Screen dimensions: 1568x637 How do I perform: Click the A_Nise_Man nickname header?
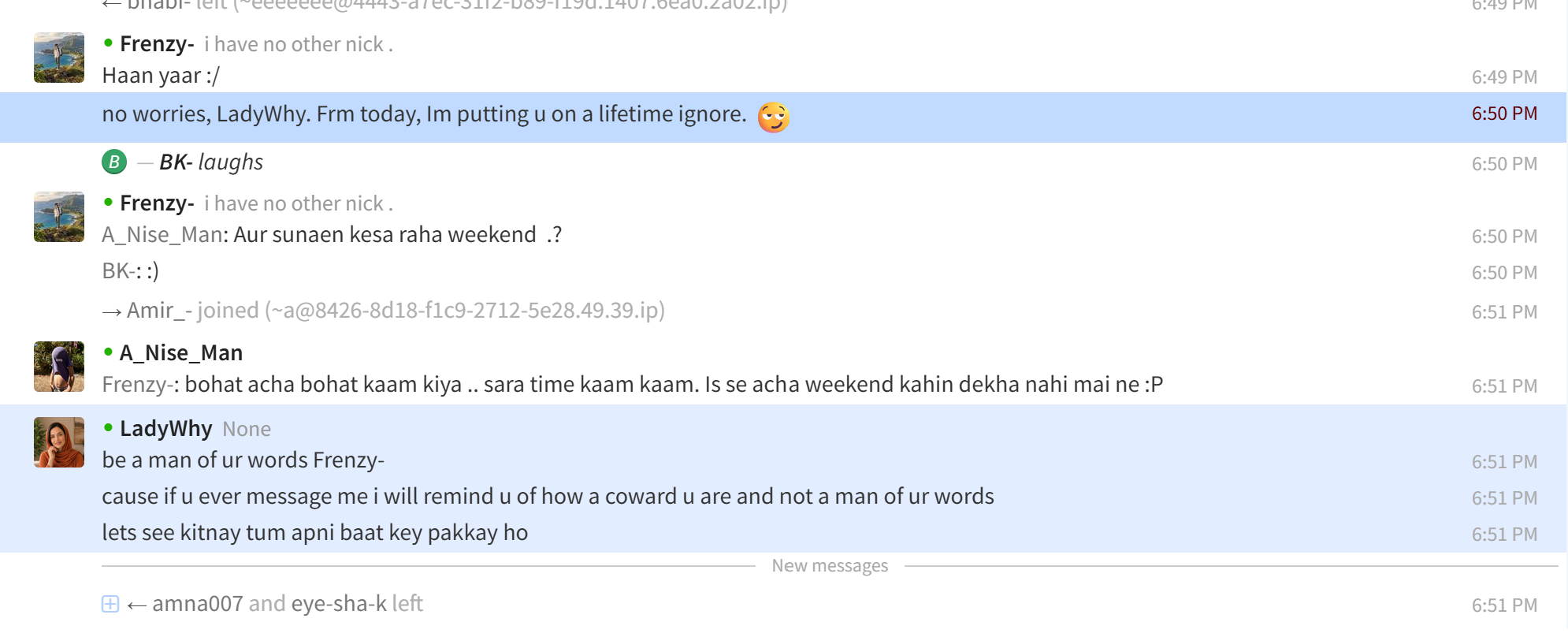click(x=181, y=352)
